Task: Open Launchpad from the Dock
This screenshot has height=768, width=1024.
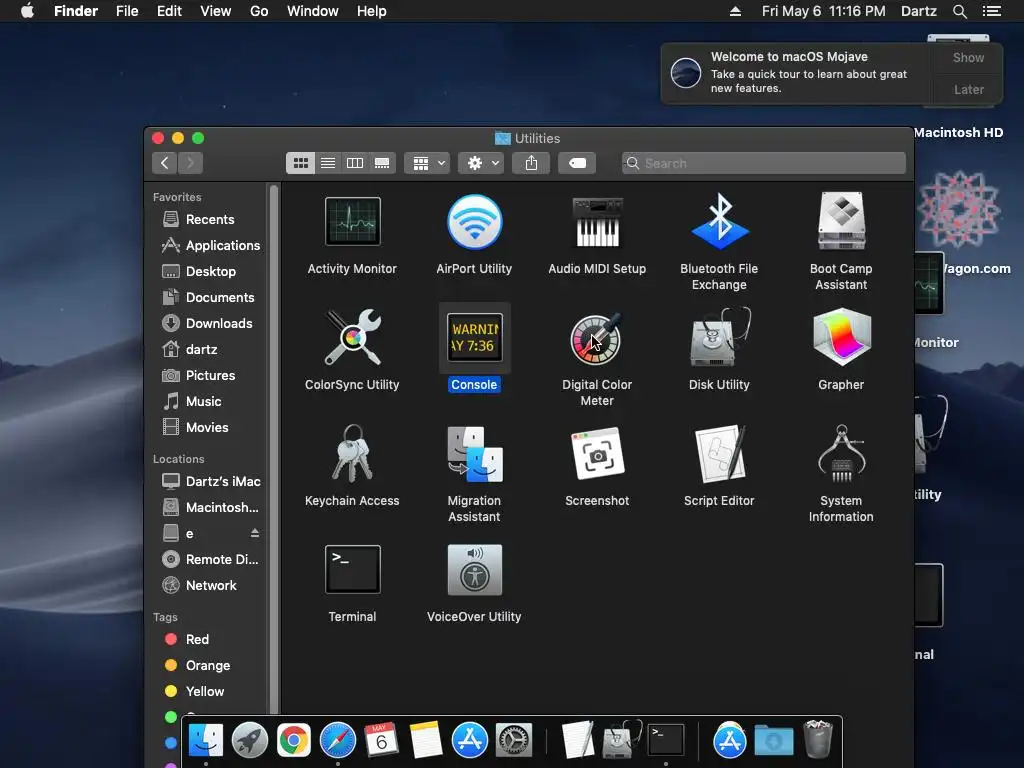Action: pyautogui.click(x=250, y=741)
